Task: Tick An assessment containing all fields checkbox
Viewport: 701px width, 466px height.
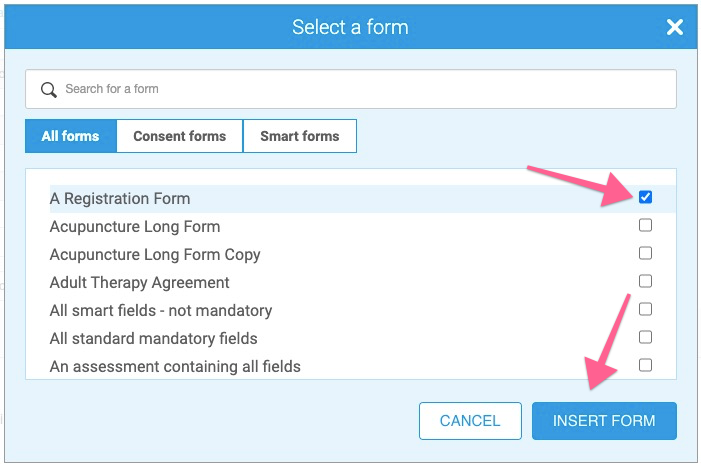Action: coord(645,365)
